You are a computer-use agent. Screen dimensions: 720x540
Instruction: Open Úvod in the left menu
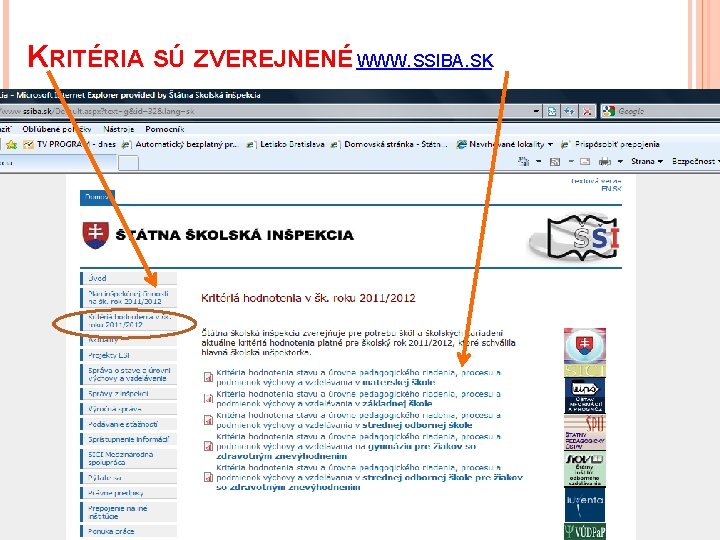pyautogui.click(x=129, y=278)
